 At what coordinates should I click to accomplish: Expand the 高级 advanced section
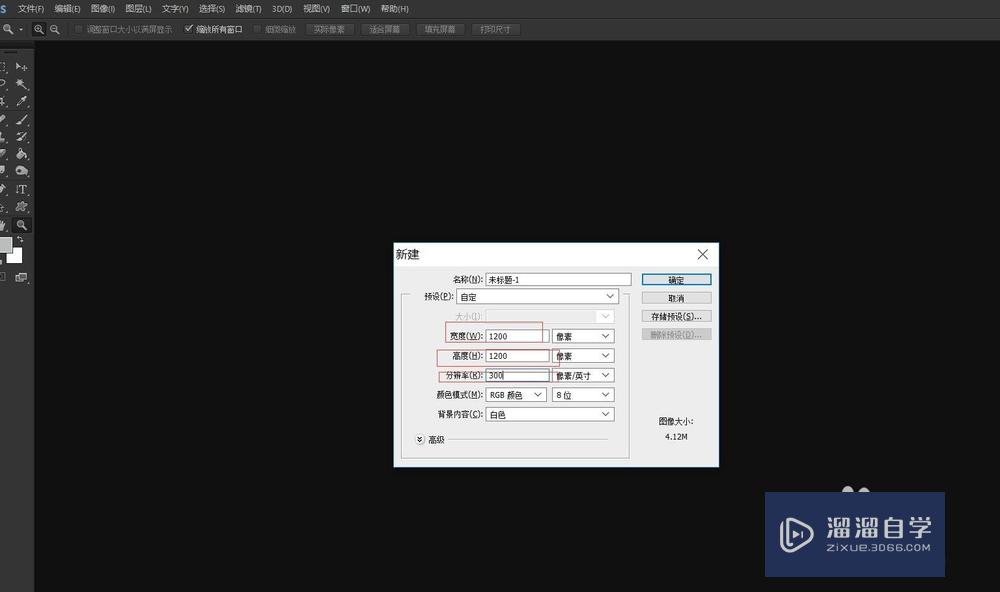420,440
